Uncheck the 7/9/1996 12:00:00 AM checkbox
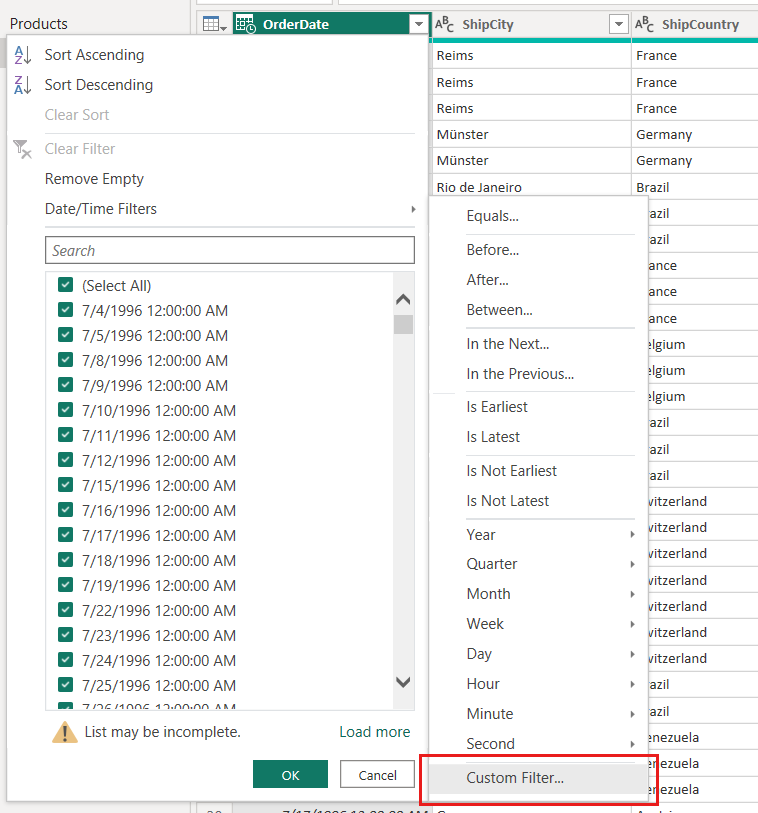The height and width of the screenshot is (813, 758). click(65, 385)
